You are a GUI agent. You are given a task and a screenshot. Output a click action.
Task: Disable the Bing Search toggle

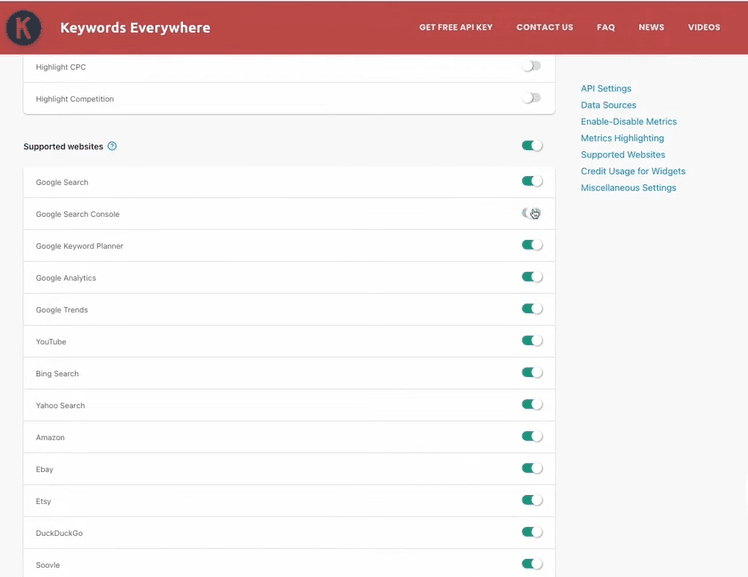pos(532,373)
